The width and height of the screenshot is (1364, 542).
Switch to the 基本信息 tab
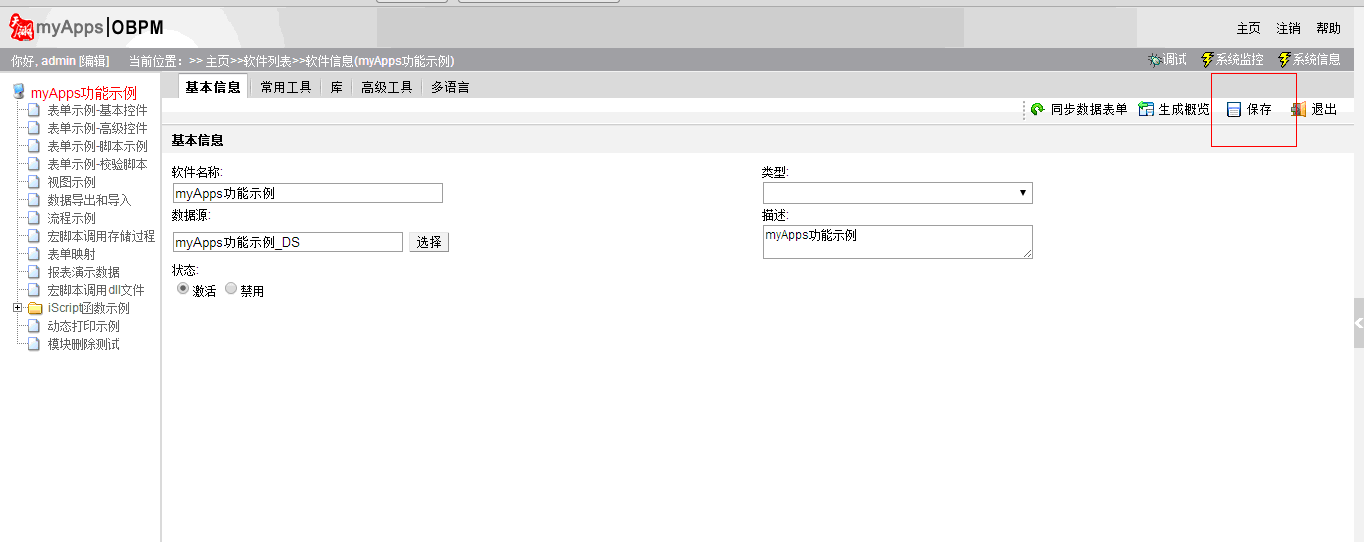(213, 87)
